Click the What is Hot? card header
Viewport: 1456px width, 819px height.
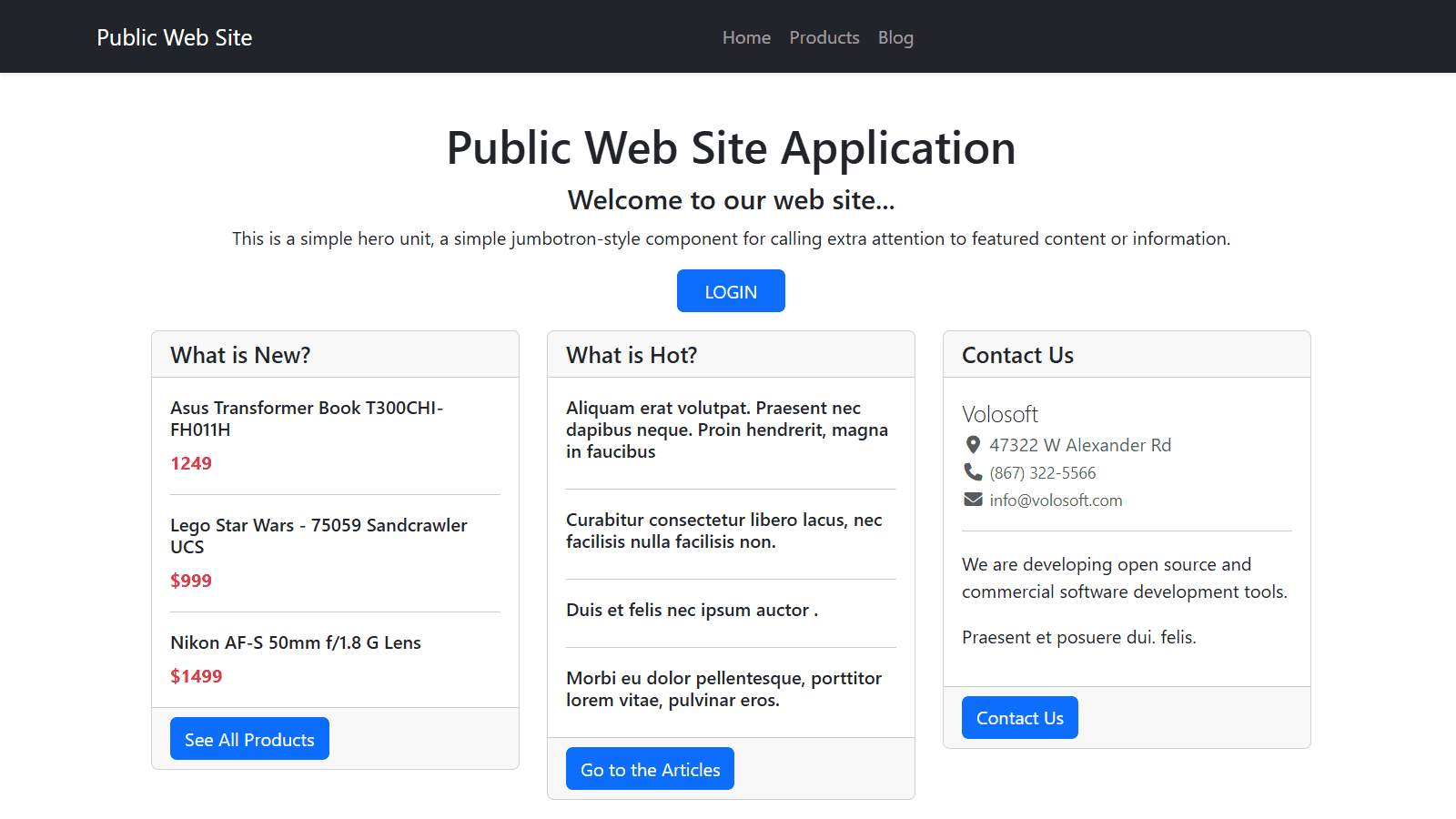click(x=731, y=355)
